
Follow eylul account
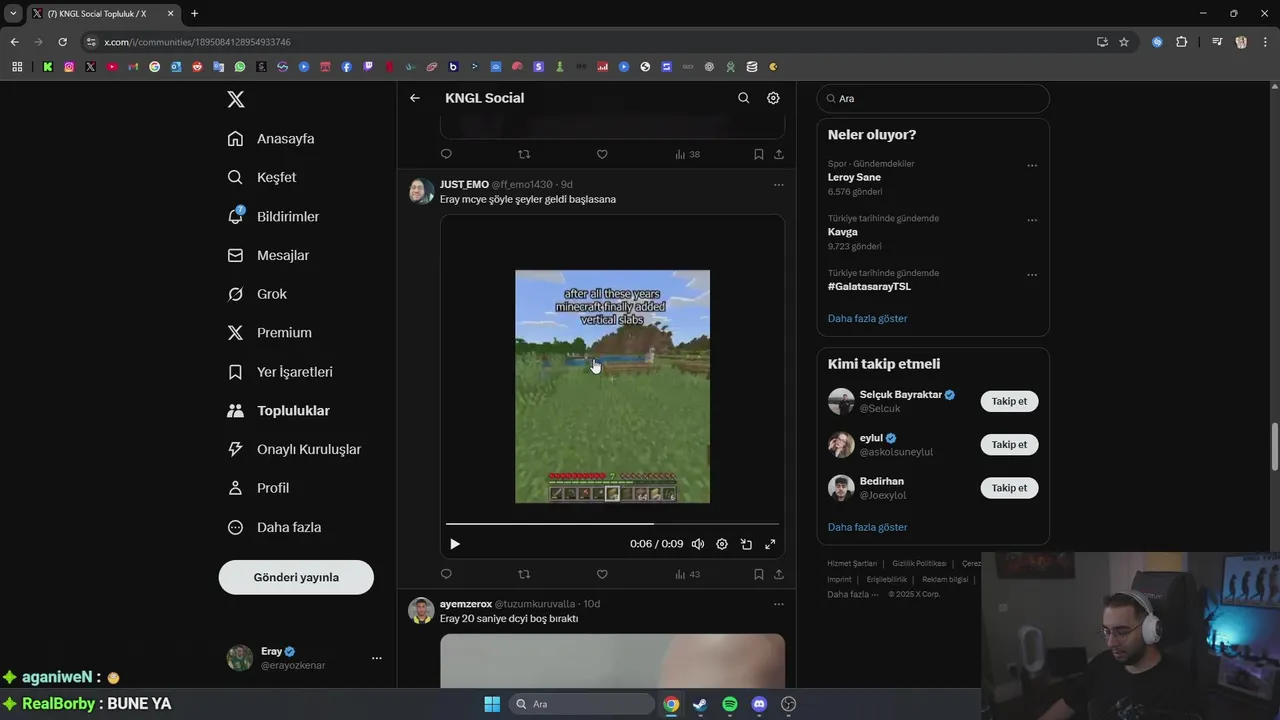tap(1009, 444)
